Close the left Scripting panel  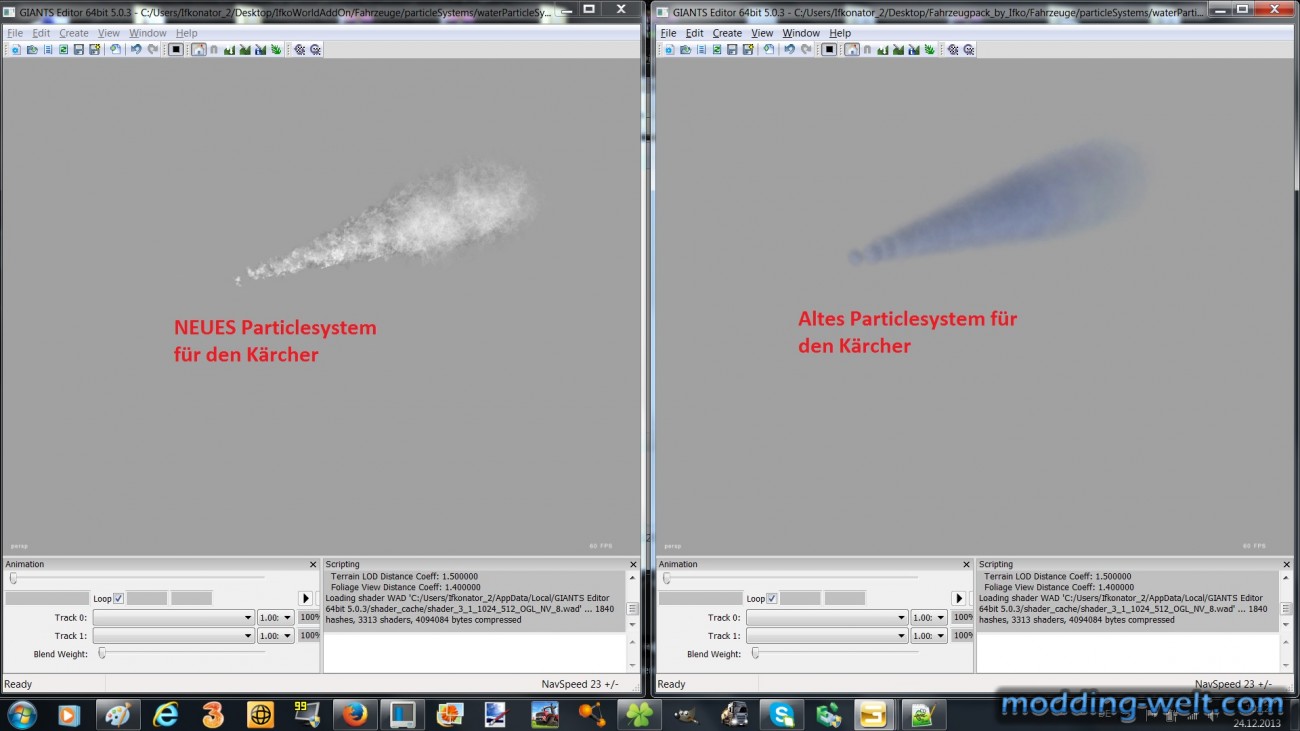633,564
